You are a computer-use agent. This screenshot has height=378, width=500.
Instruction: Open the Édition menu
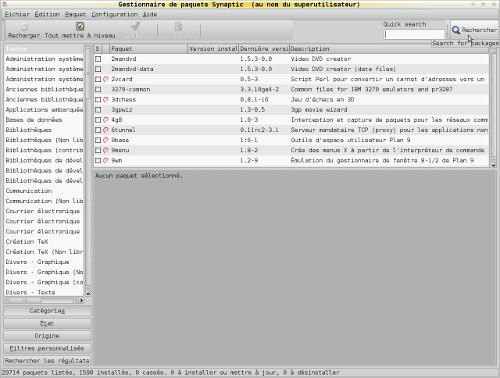point(47,14)
